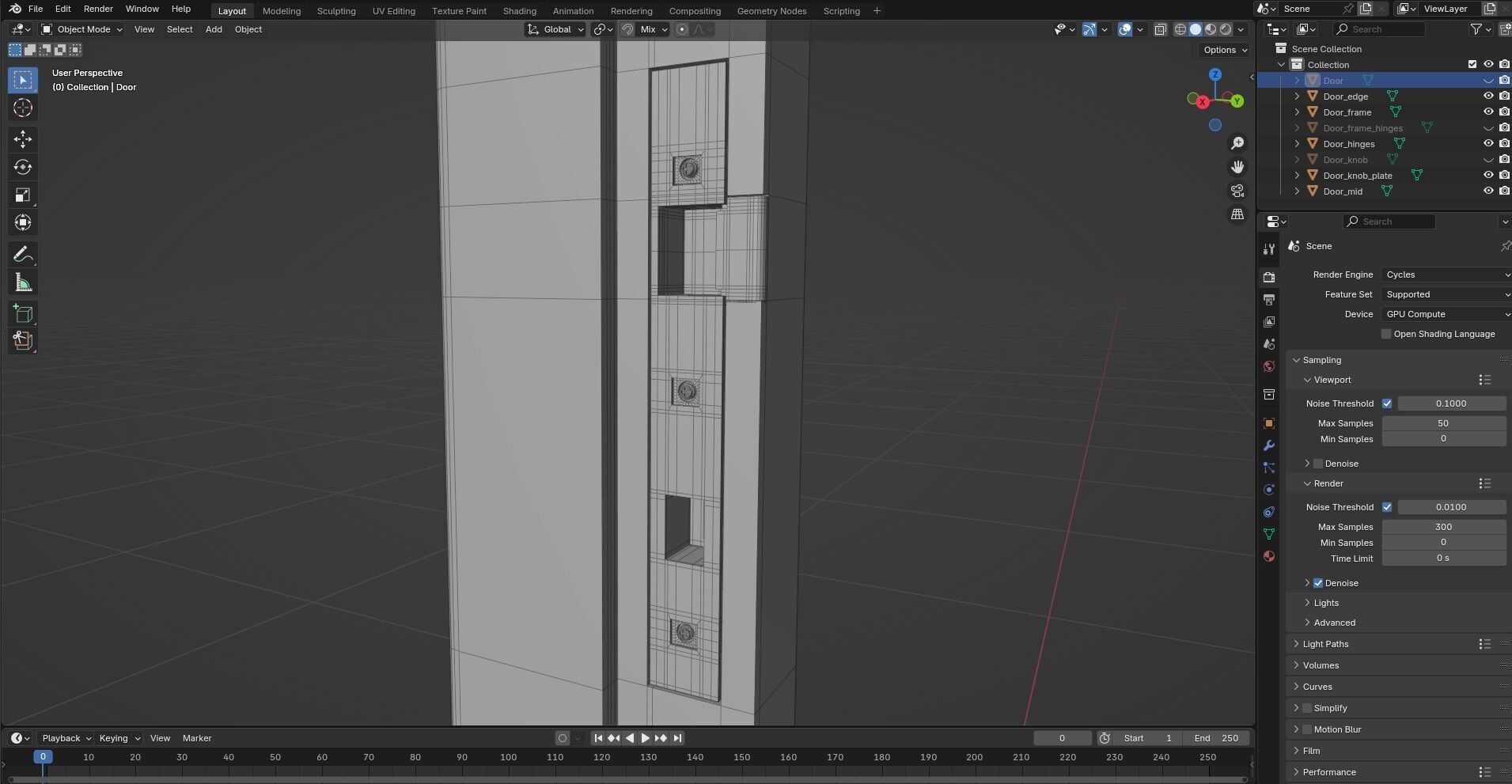Viewport: 1512px width, 784px height.
Task: Open the Modifiers properties tab (wrench)
Action: pos(1269,445)
